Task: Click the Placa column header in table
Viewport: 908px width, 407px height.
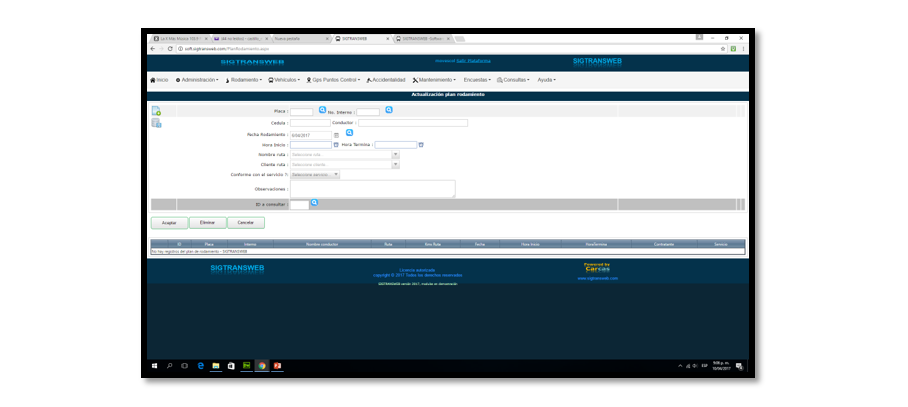Action: click(x=209, y=244)
